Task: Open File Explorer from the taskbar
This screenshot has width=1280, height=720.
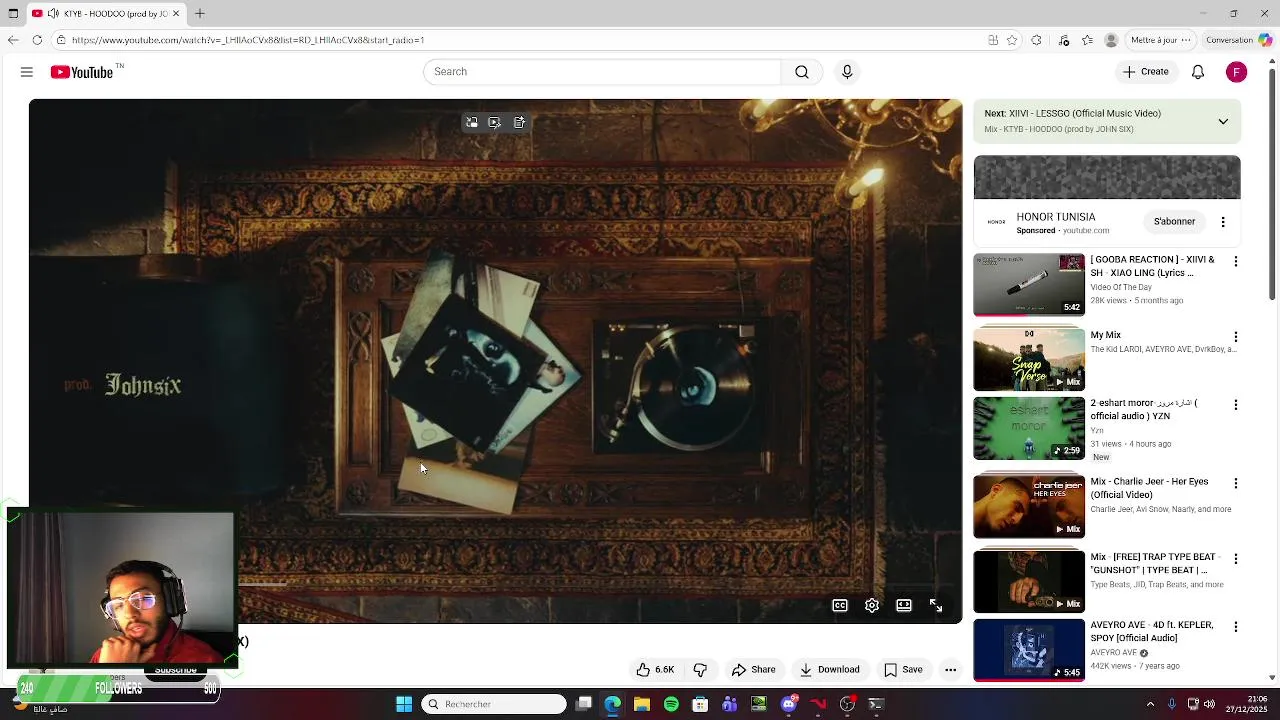Action: point(642,704)
